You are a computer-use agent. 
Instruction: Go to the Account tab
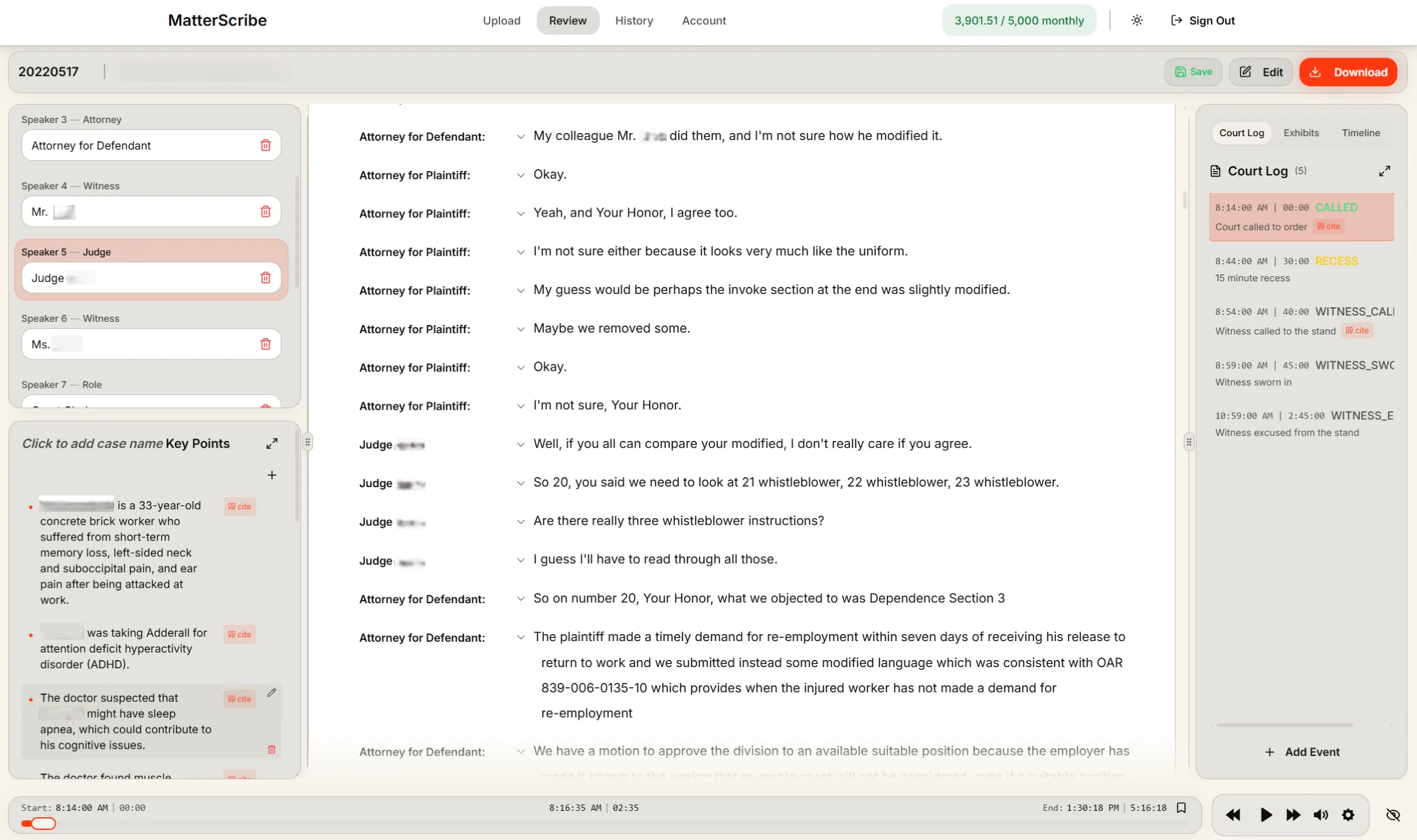703,20
